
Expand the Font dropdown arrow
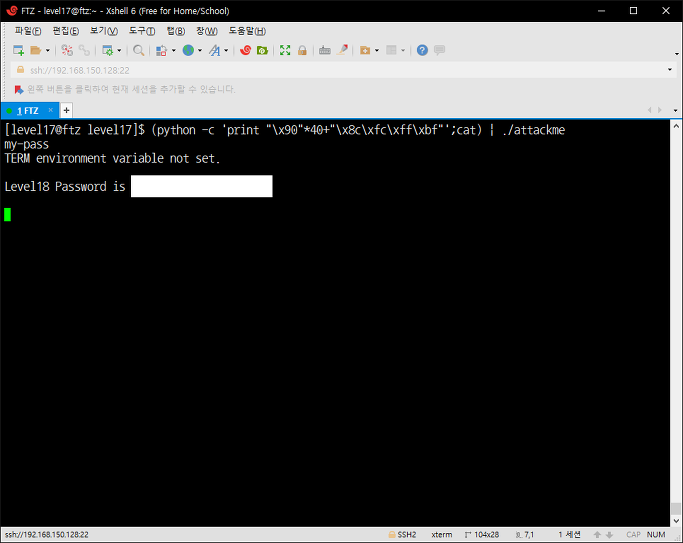[x=226, y=51]
